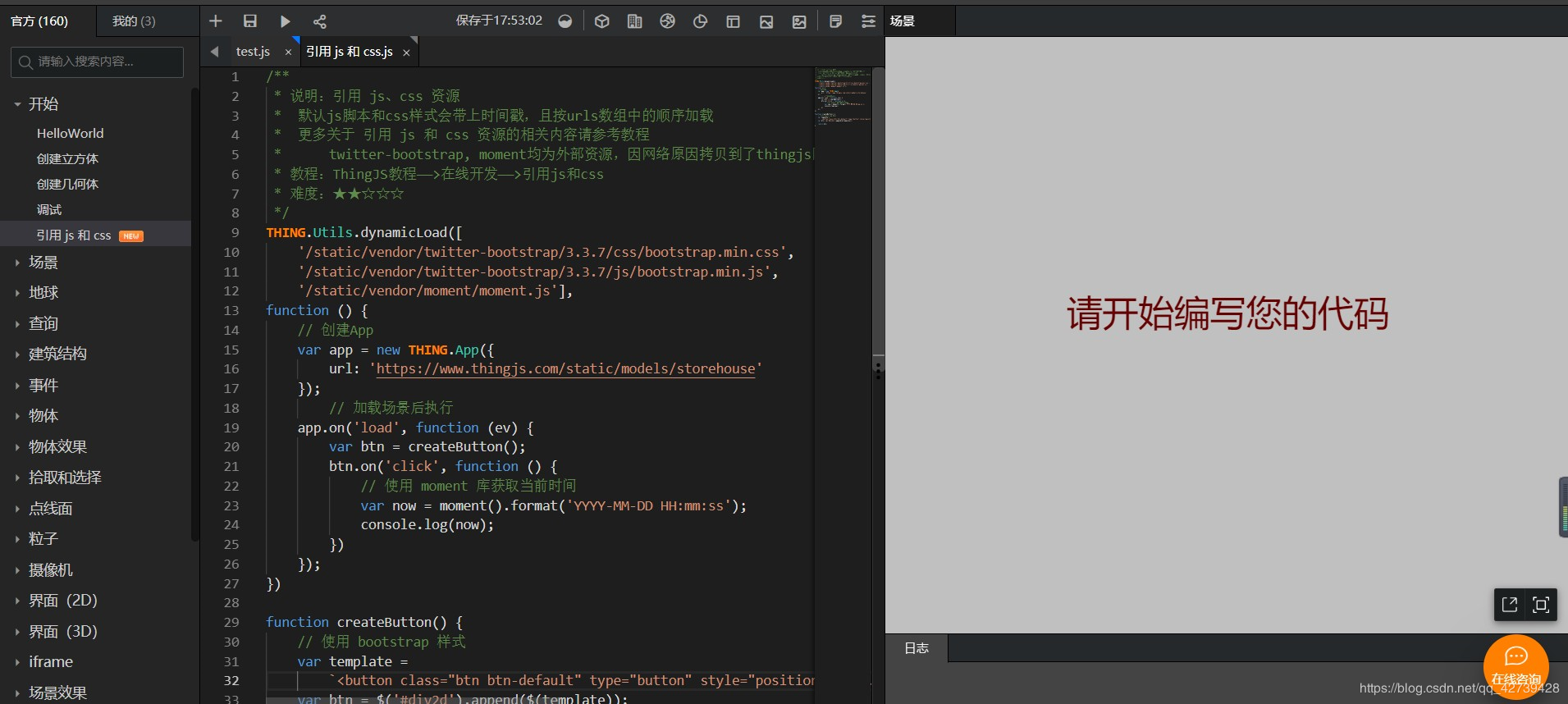Viewport: 1568px width, 704px height.
Task: Open the share icon in the toolbar
Action: [320, 21]
